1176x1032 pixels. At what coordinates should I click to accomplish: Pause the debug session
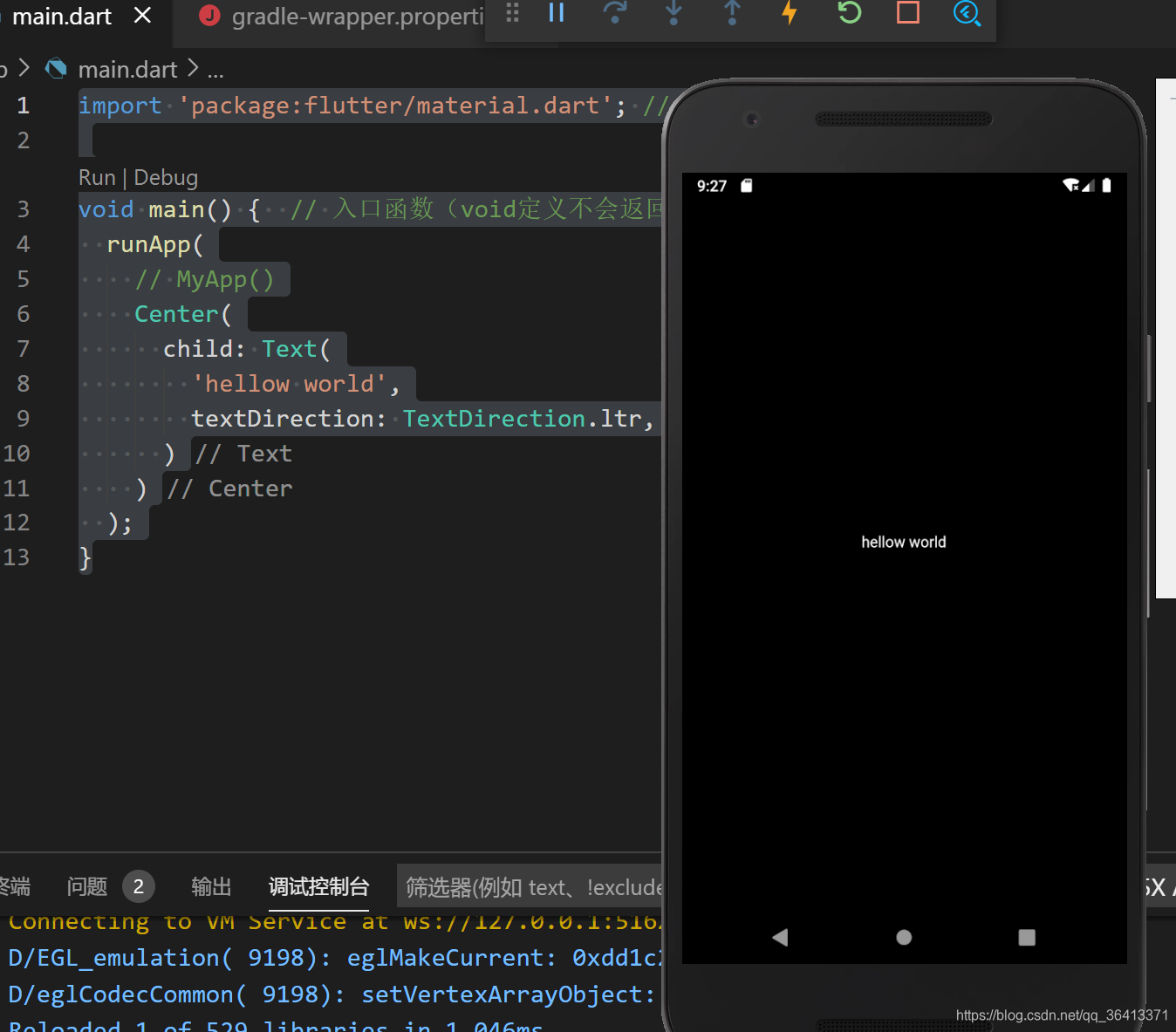pos(557,12)
